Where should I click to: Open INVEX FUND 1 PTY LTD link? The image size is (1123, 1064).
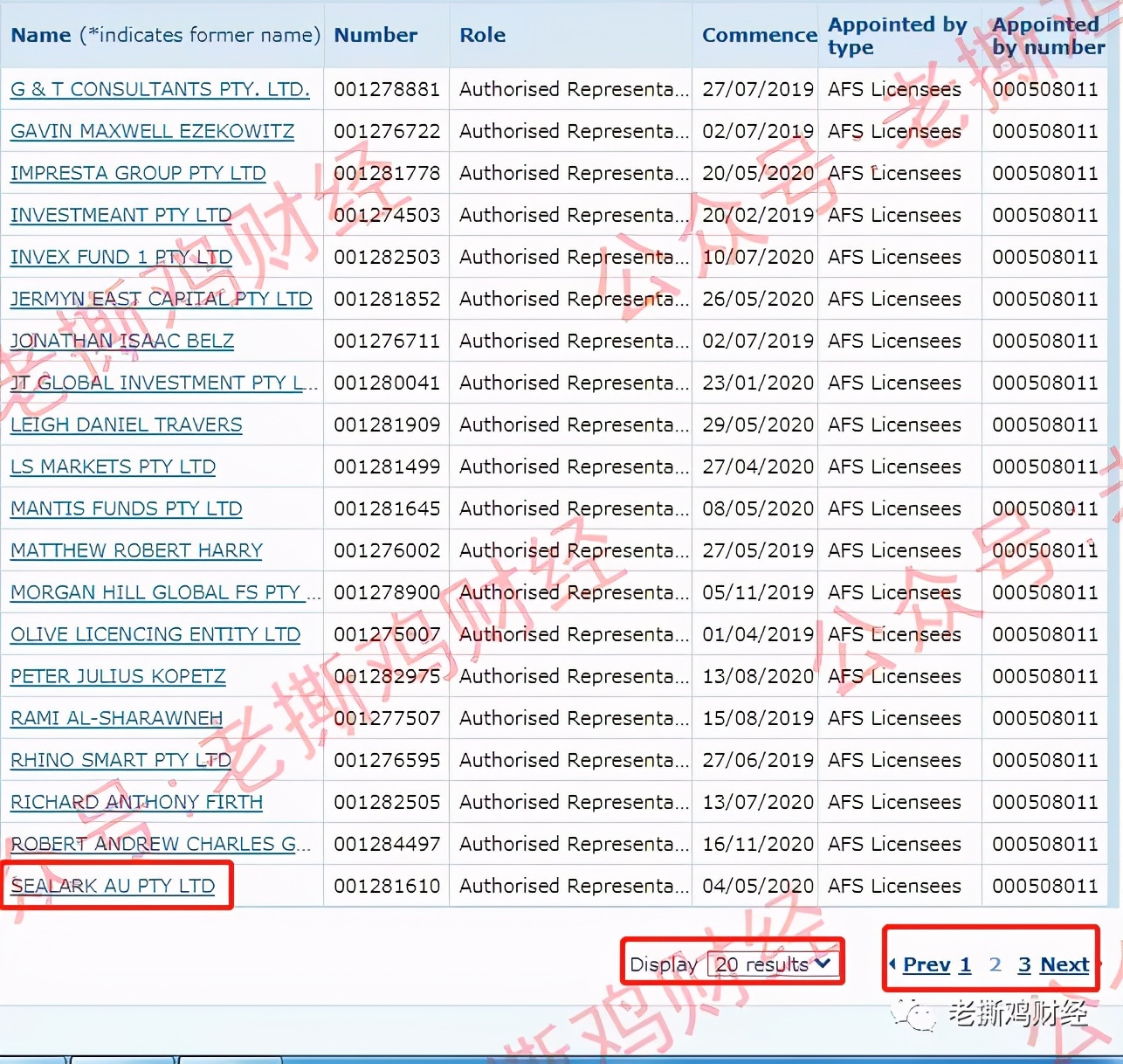tap(121, 257)
